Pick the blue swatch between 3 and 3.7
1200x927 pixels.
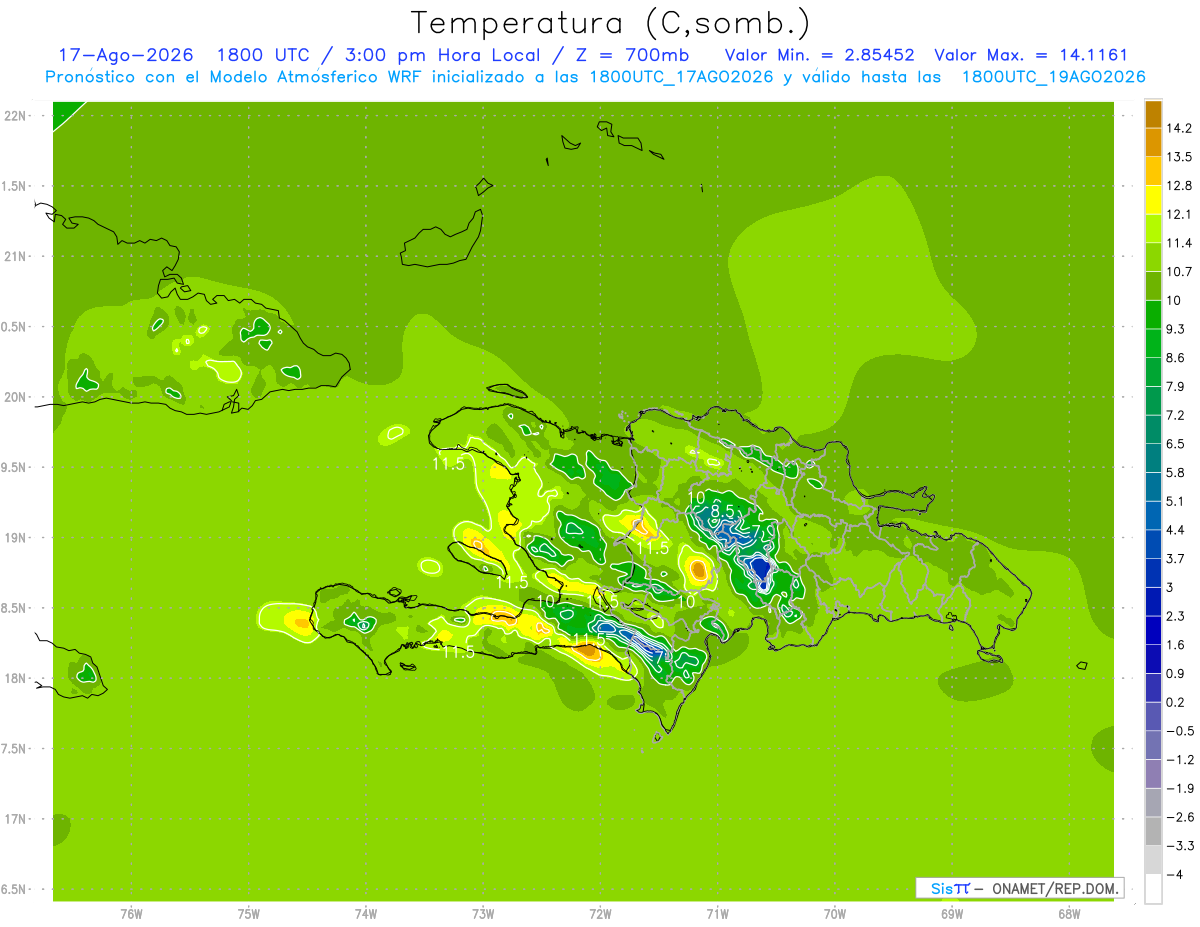pyautogui.click(x=1153, y=574)
